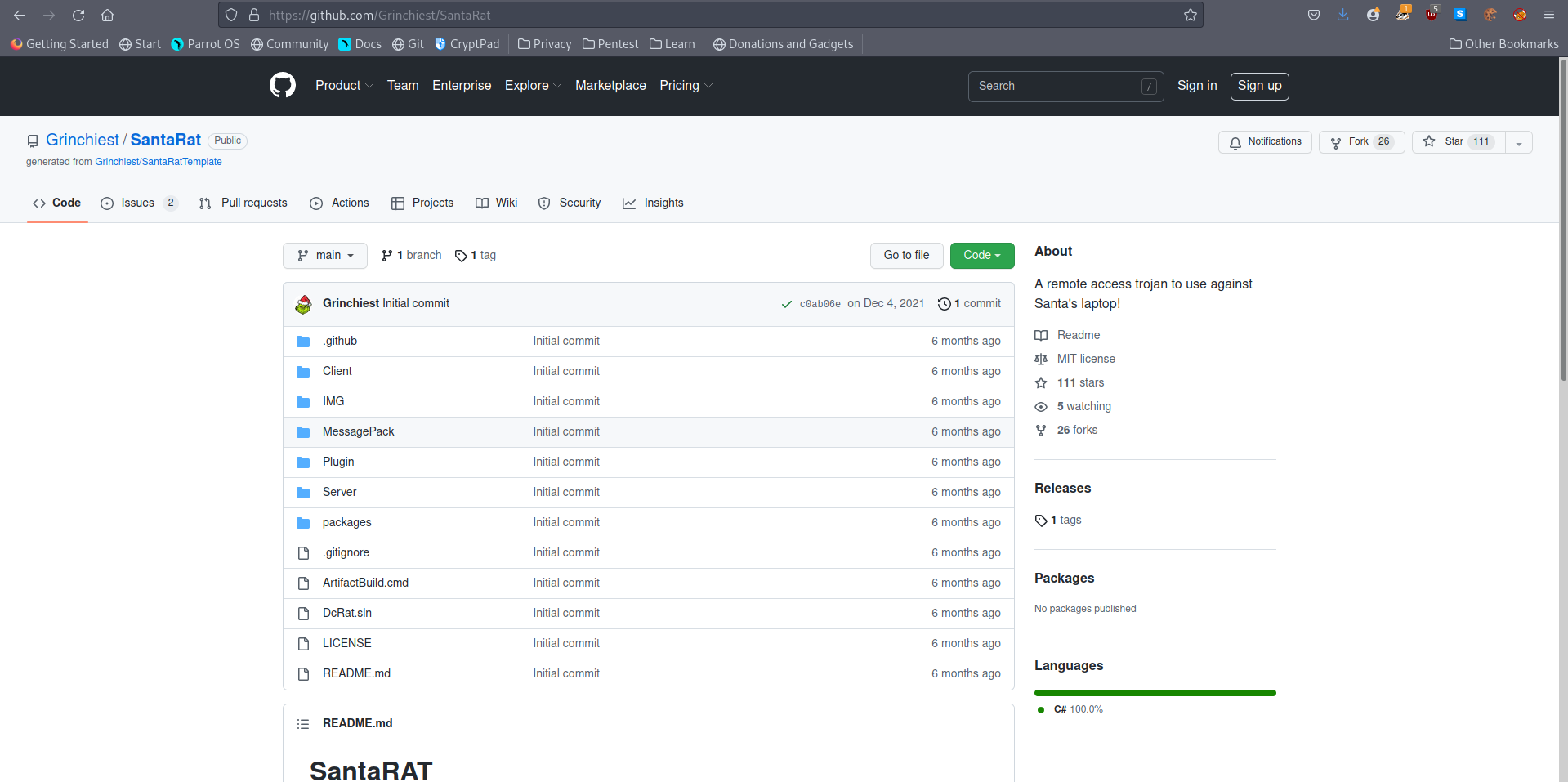Expand the star lists dropdown arrow

point(1518,142)
